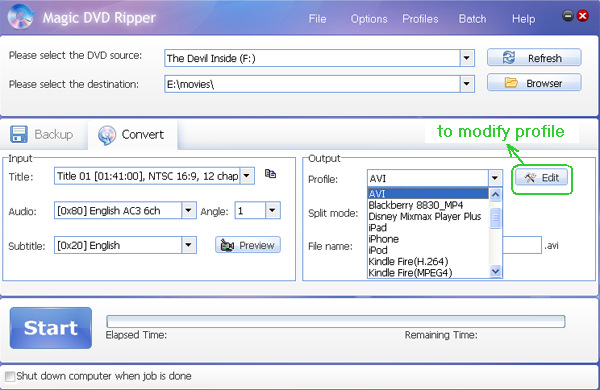Image resolution: width=600 pixels, height=390 pixels.
Task: Open the Angle dropdown
Action: click(272, 210)
